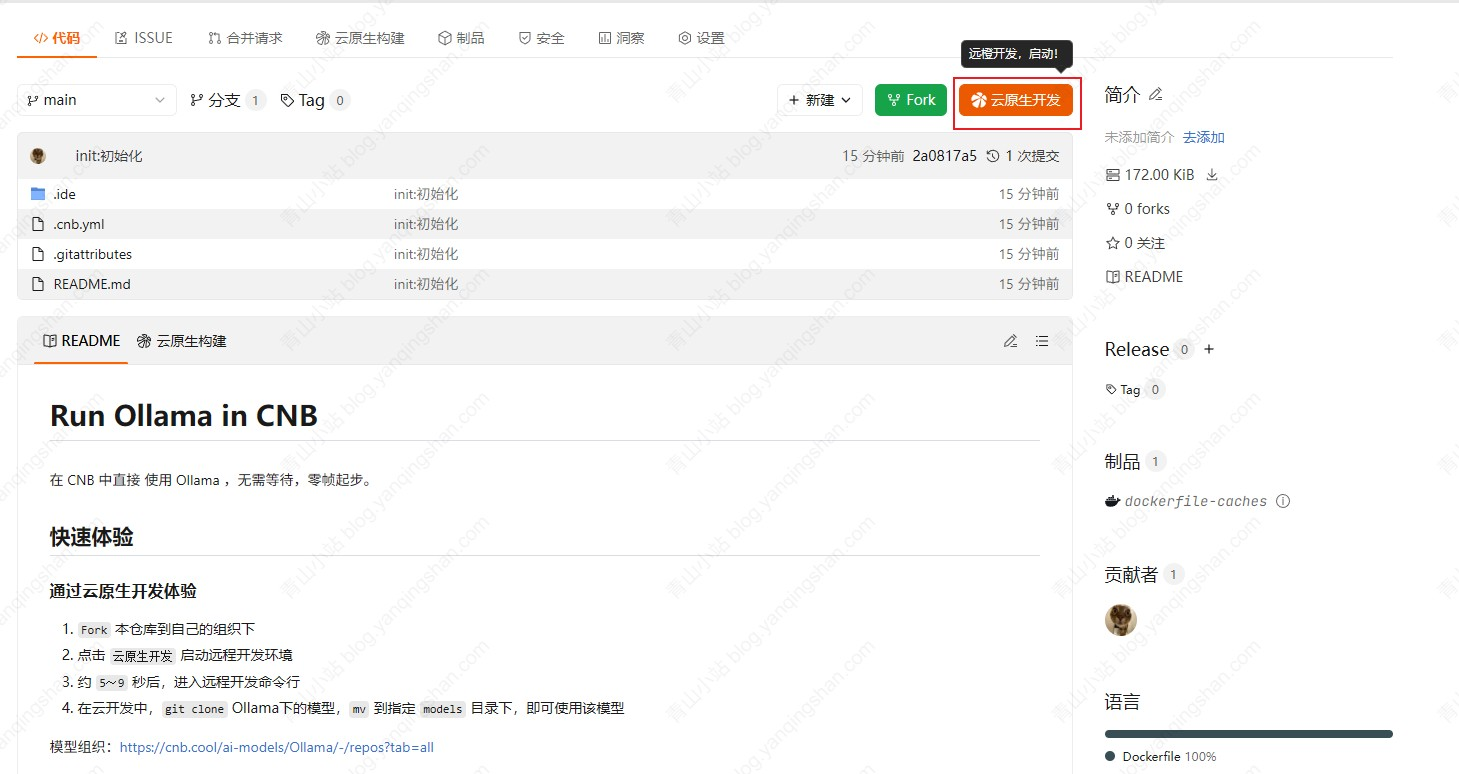The height and width of the screenshot is (774, 1459).
Task: Expand the 新建 dropdown menu
Action: tap(820, 100)
